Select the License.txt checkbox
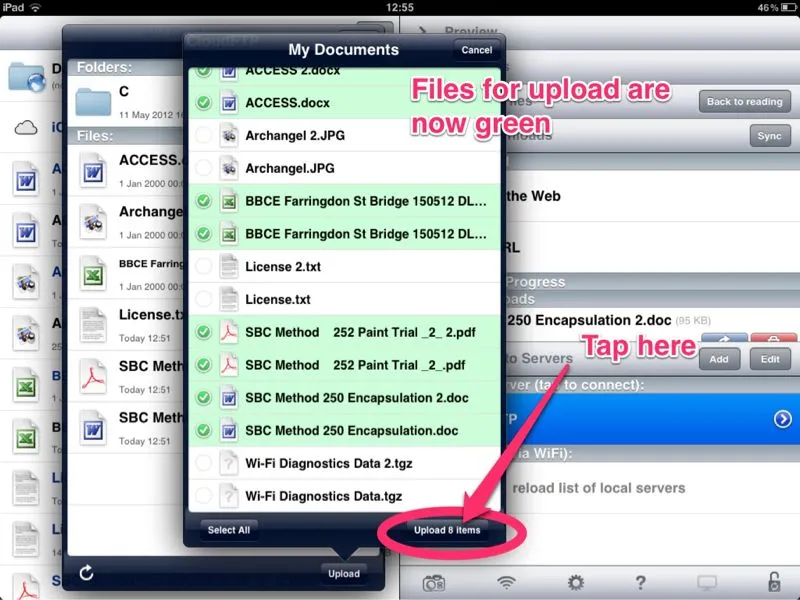 tap(204, 299)
